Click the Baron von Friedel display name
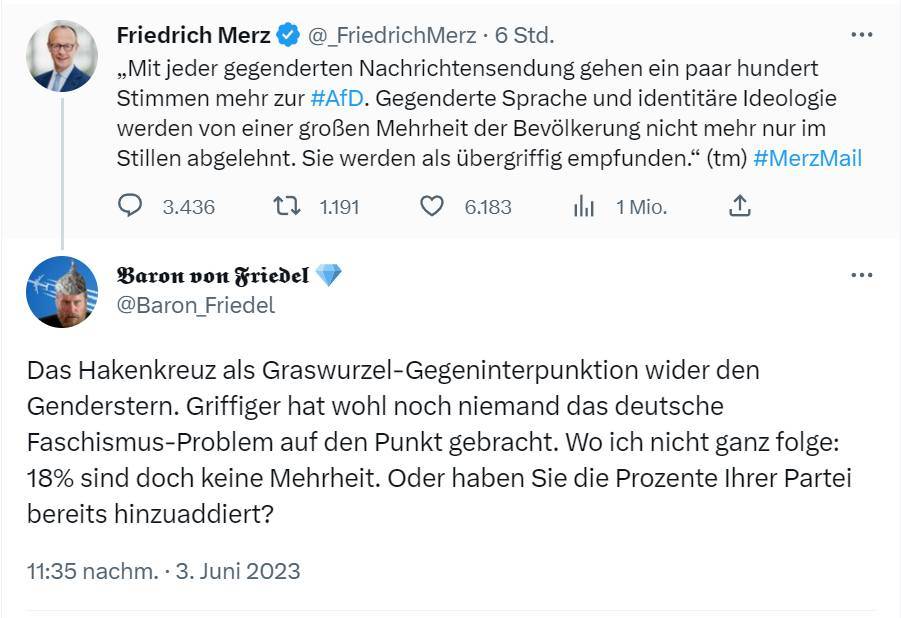Screen dimensions: 901x618 [213, 275]
